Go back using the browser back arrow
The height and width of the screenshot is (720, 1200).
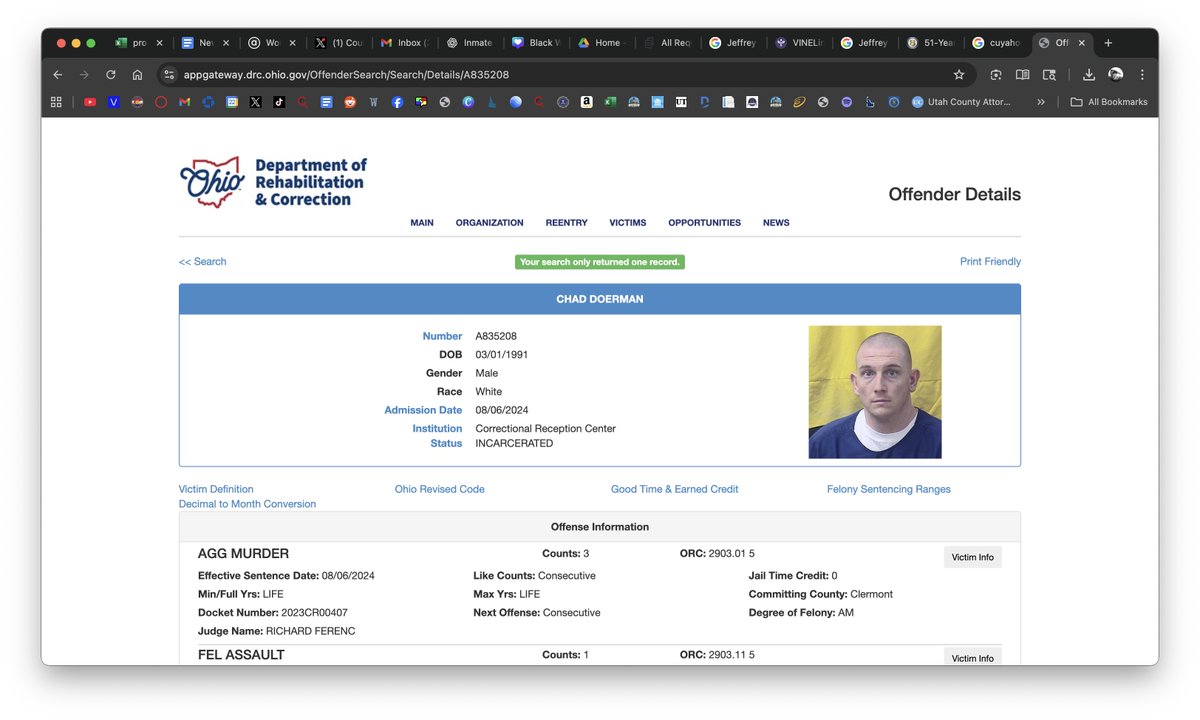click(58, 74)
